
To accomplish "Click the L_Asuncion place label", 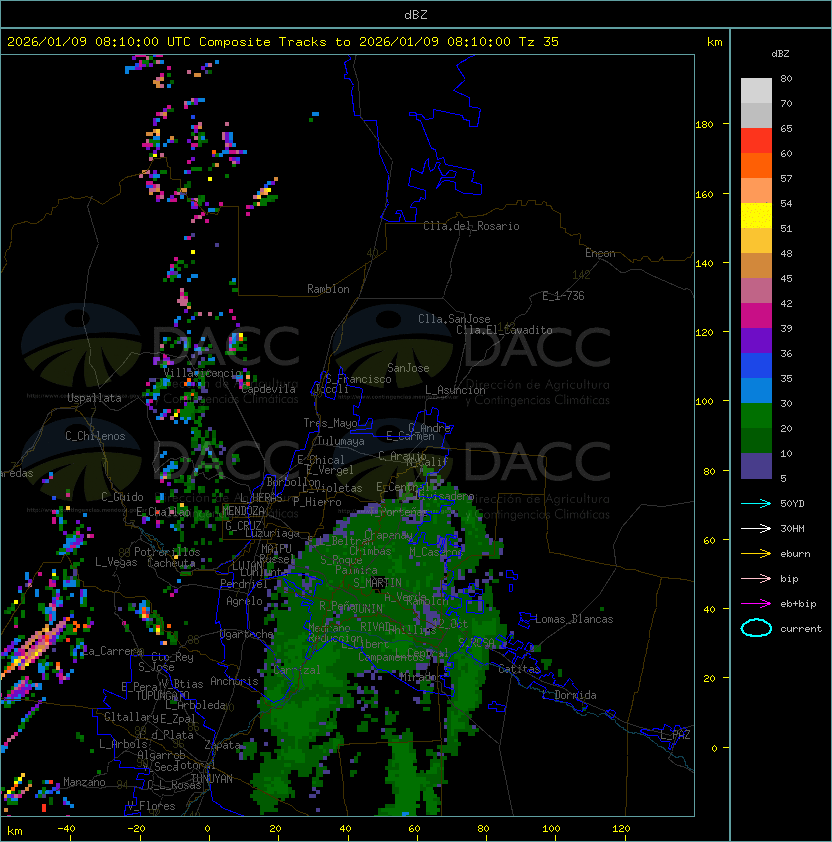I will [x=455, y=390].
